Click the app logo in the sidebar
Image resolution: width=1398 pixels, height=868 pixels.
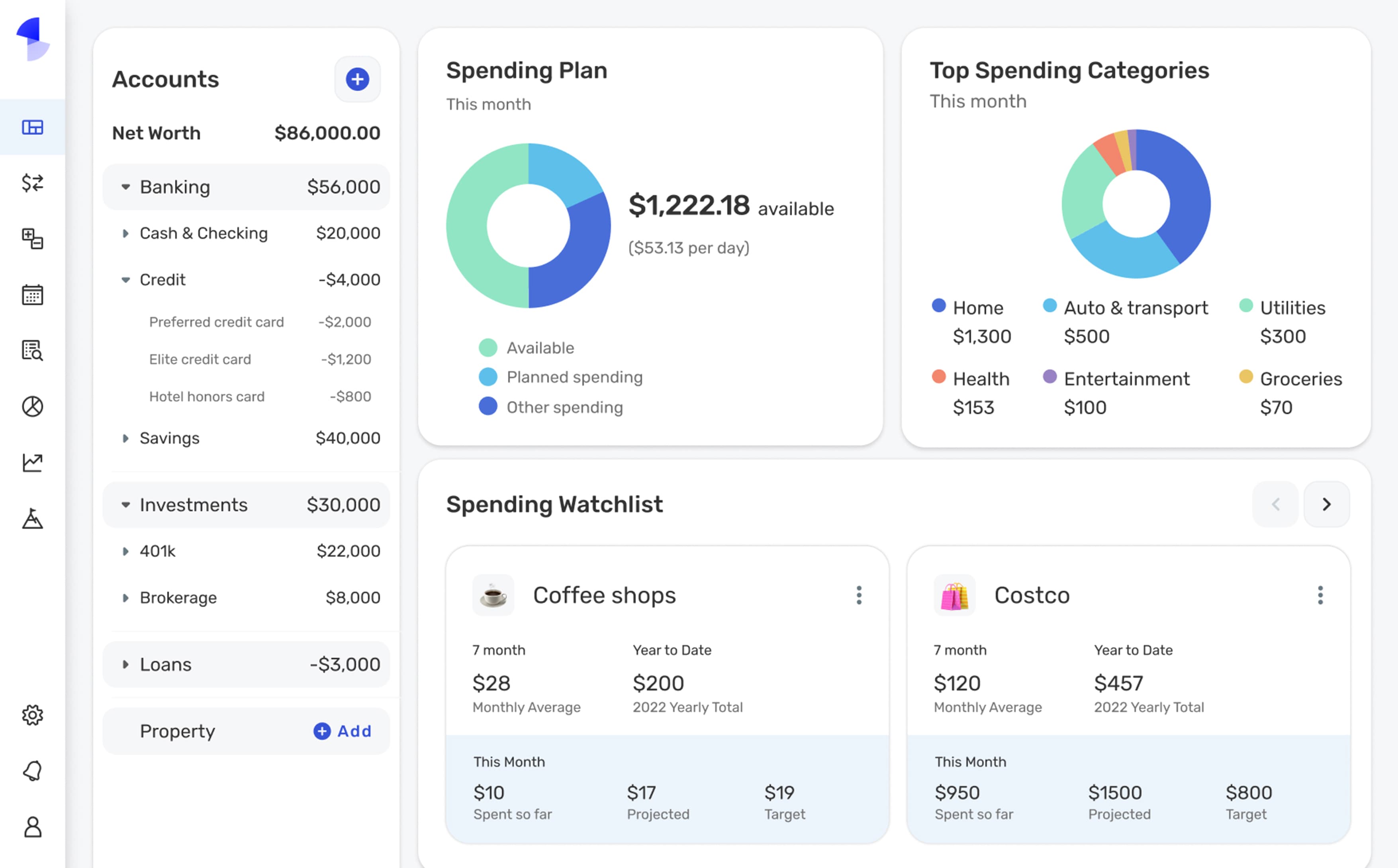(33, 39)
